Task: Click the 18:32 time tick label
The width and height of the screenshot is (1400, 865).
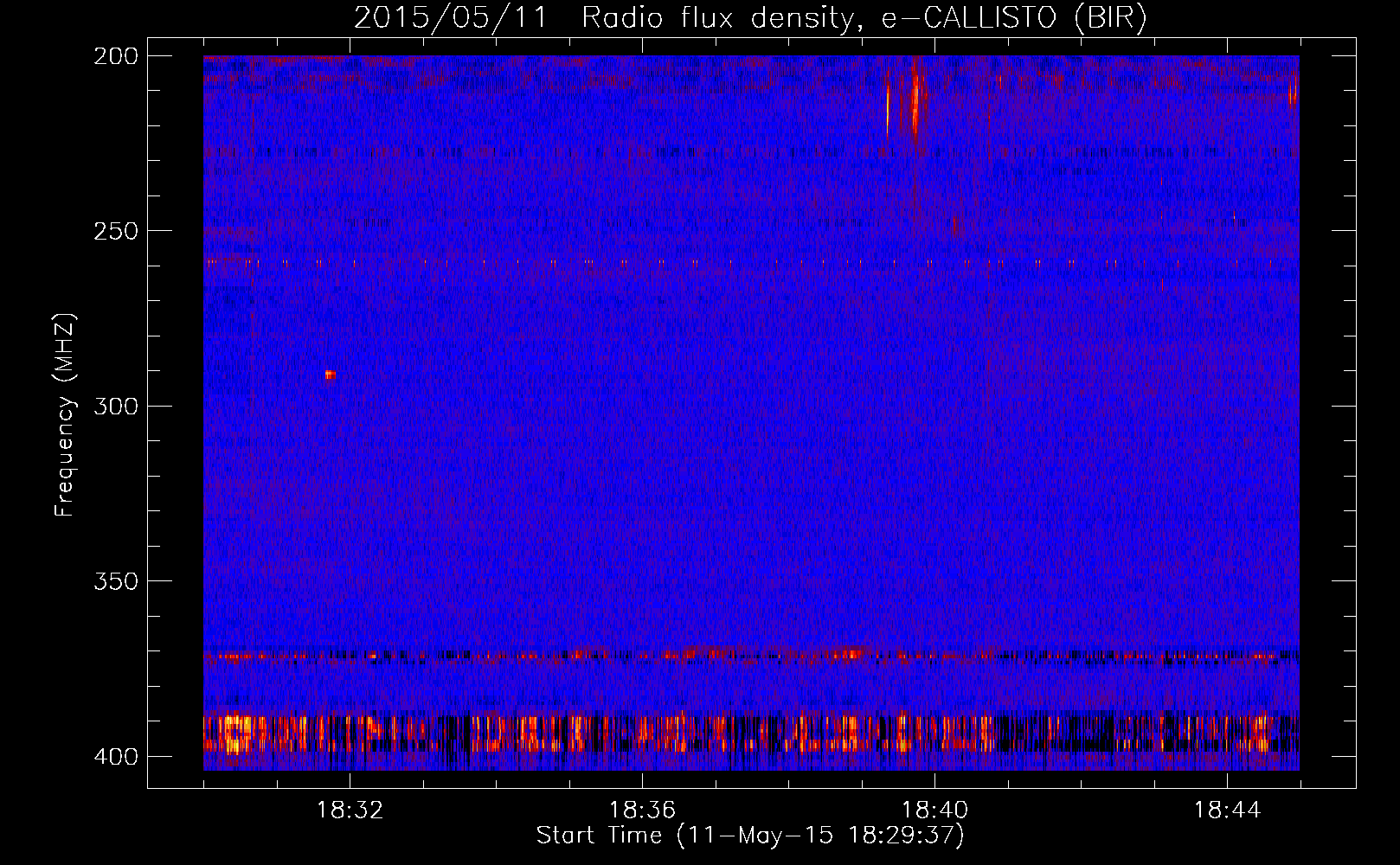Action: (x=350, y=811)
